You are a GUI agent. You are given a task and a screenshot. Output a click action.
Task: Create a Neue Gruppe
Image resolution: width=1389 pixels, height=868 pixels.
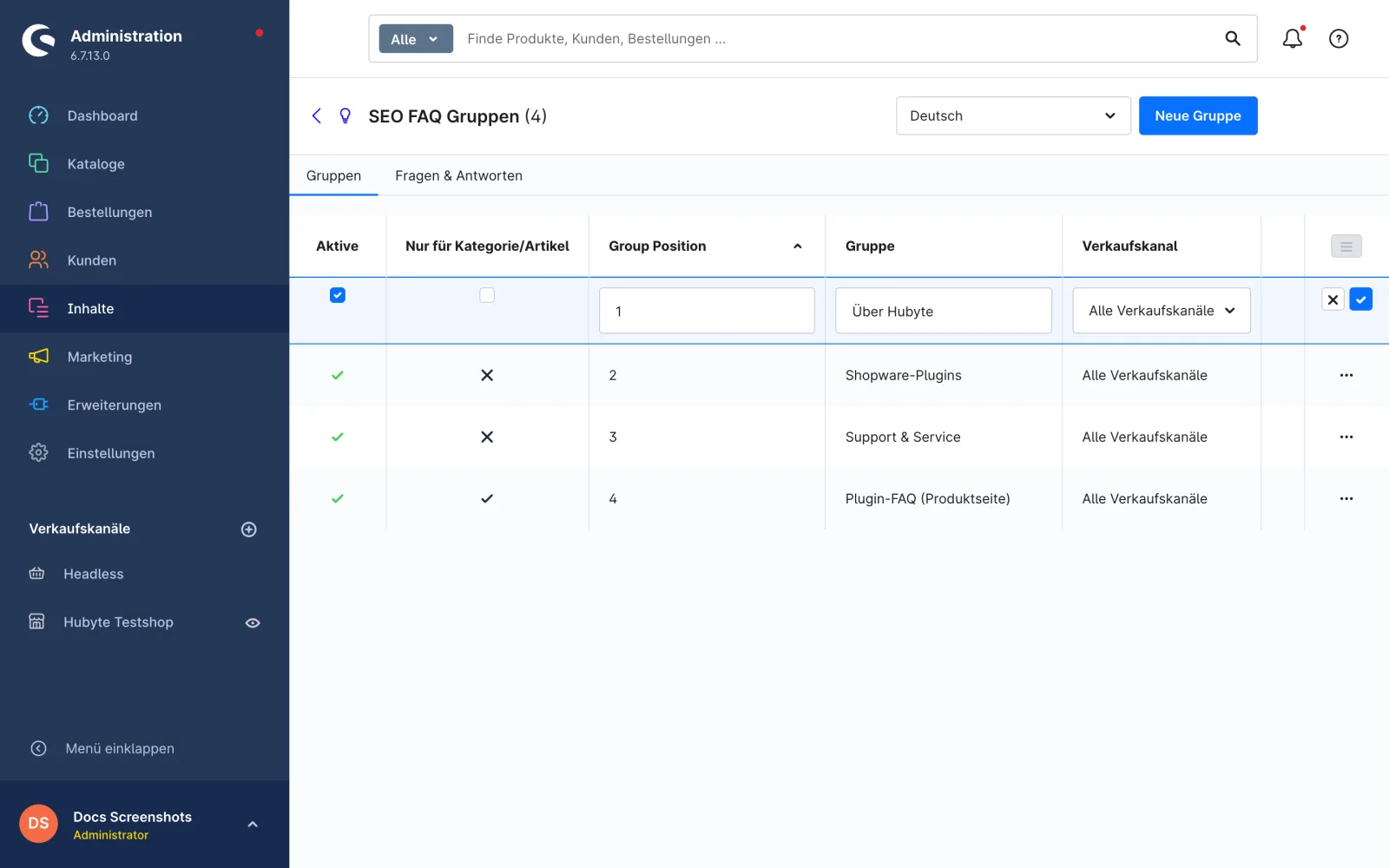[1198, 115]
